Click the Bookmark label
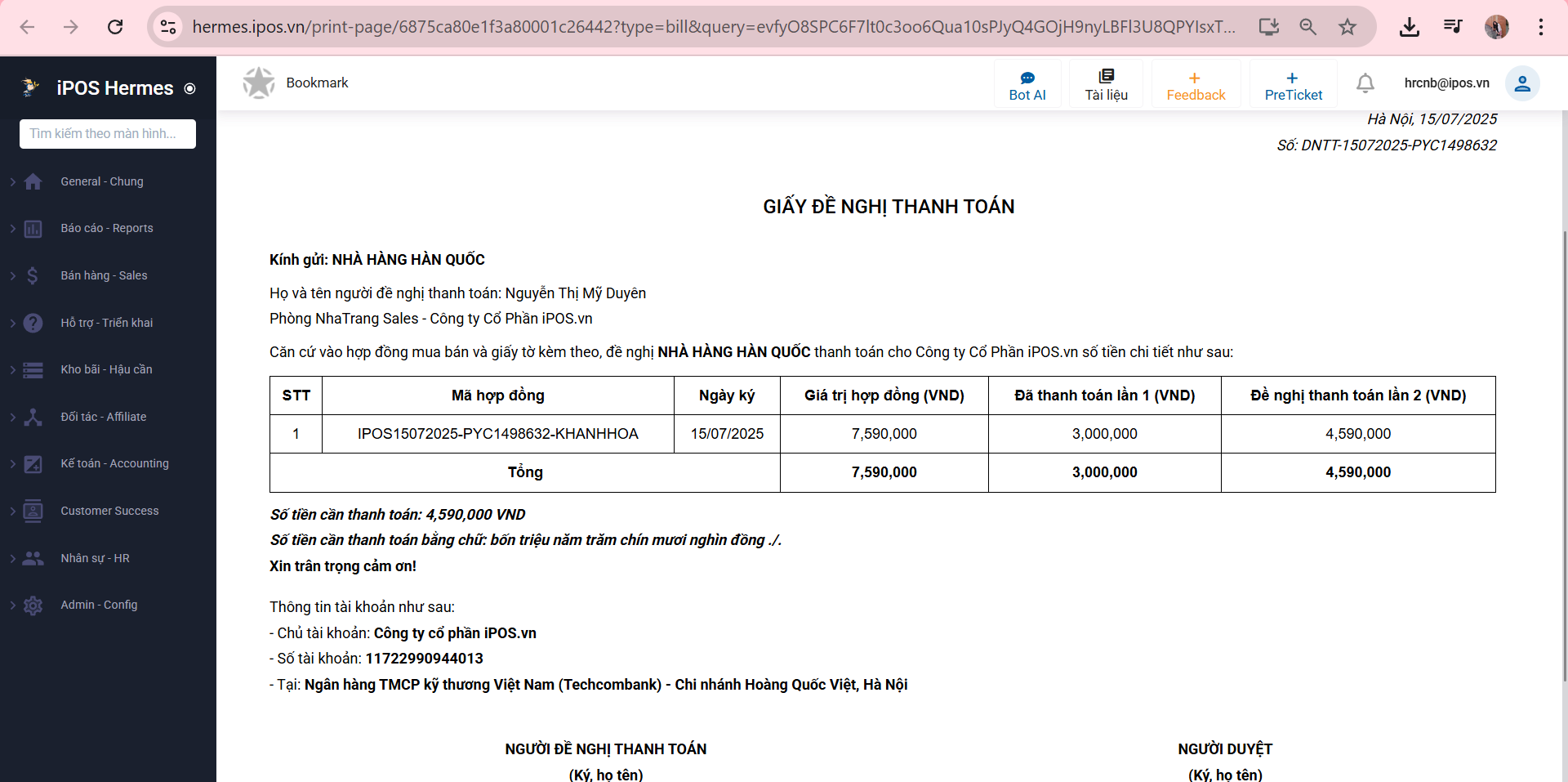This screenshot has height=782, width=1568. click(317, 83)
